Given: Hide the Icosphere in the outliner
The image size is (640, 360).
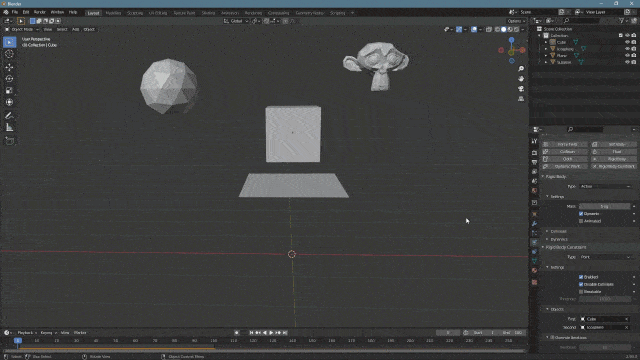Looking at the screenshot, I should pos(627,49).
